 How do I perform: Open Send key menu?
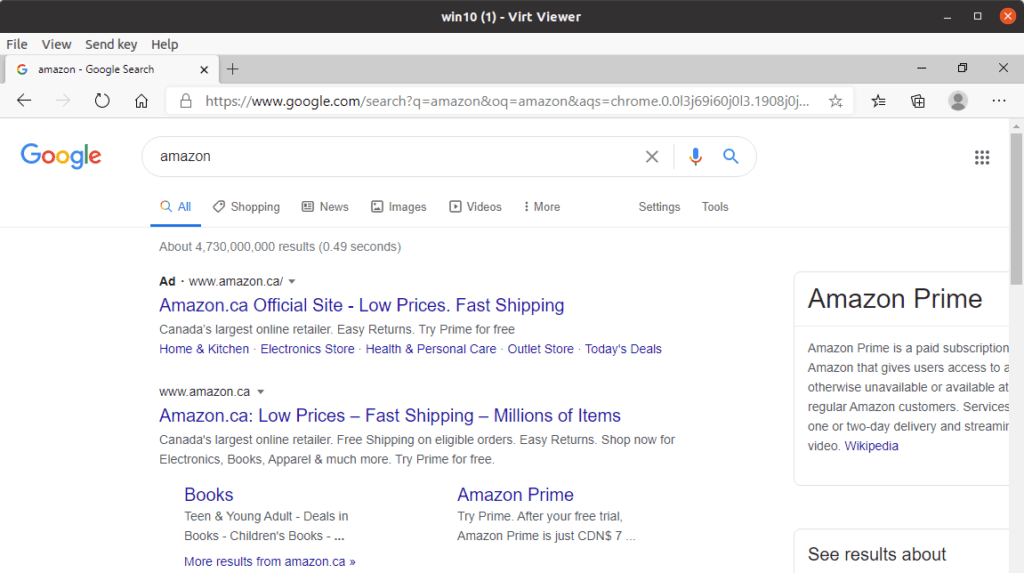click(111, 44)
